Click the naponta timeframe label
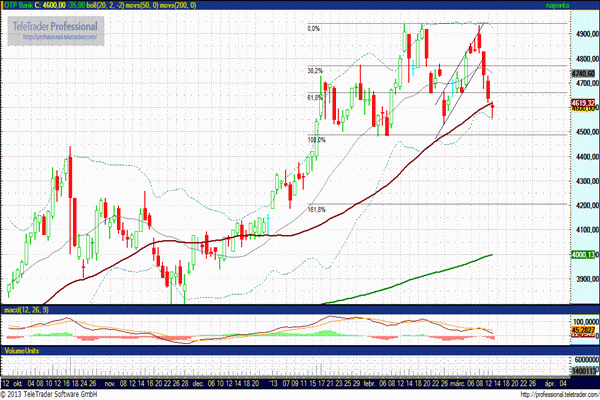Image resolution: width=600 pixels, height=400 pixels. (577, 6)
